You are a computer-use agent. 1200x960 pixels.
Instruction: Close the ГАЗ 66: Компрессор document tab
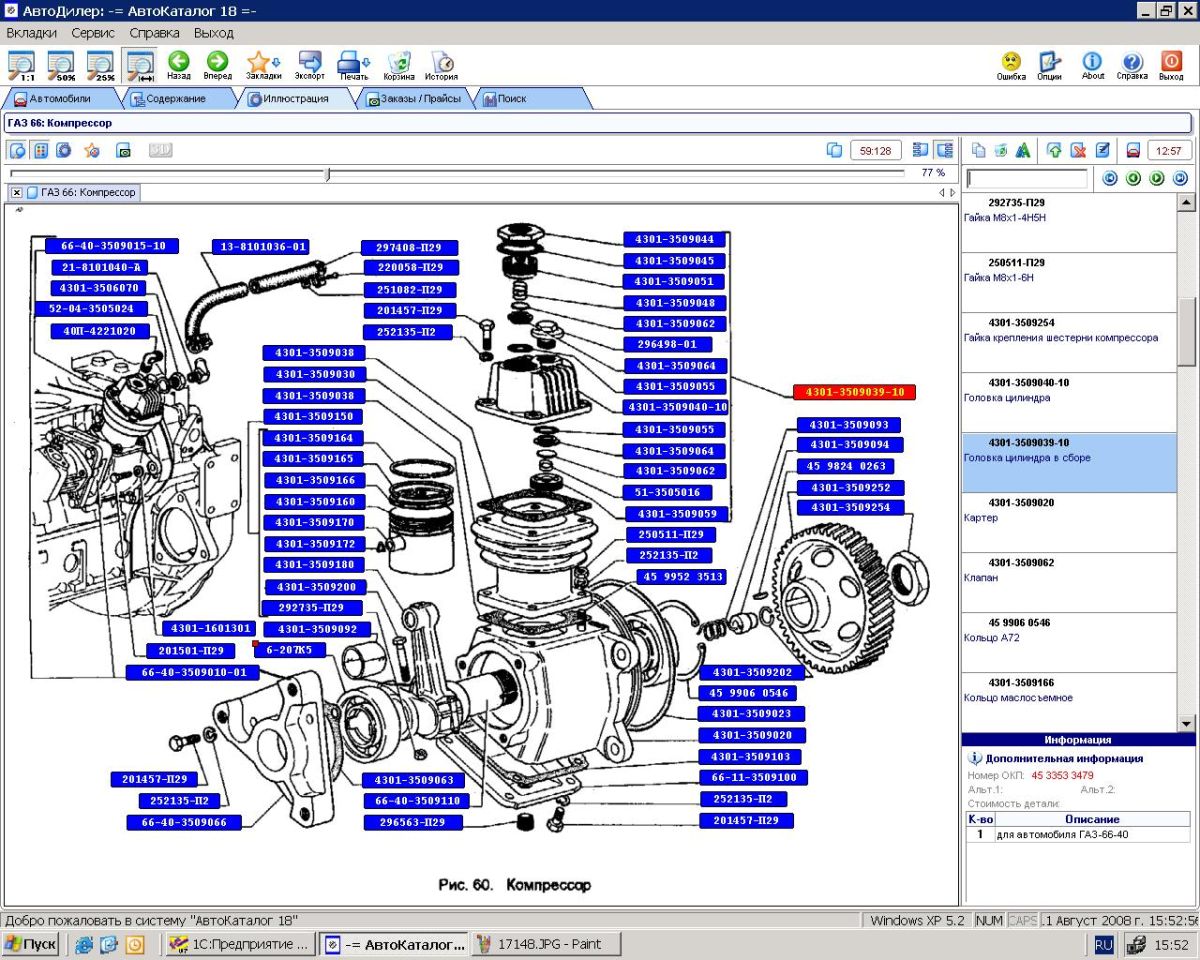point(17,192)
